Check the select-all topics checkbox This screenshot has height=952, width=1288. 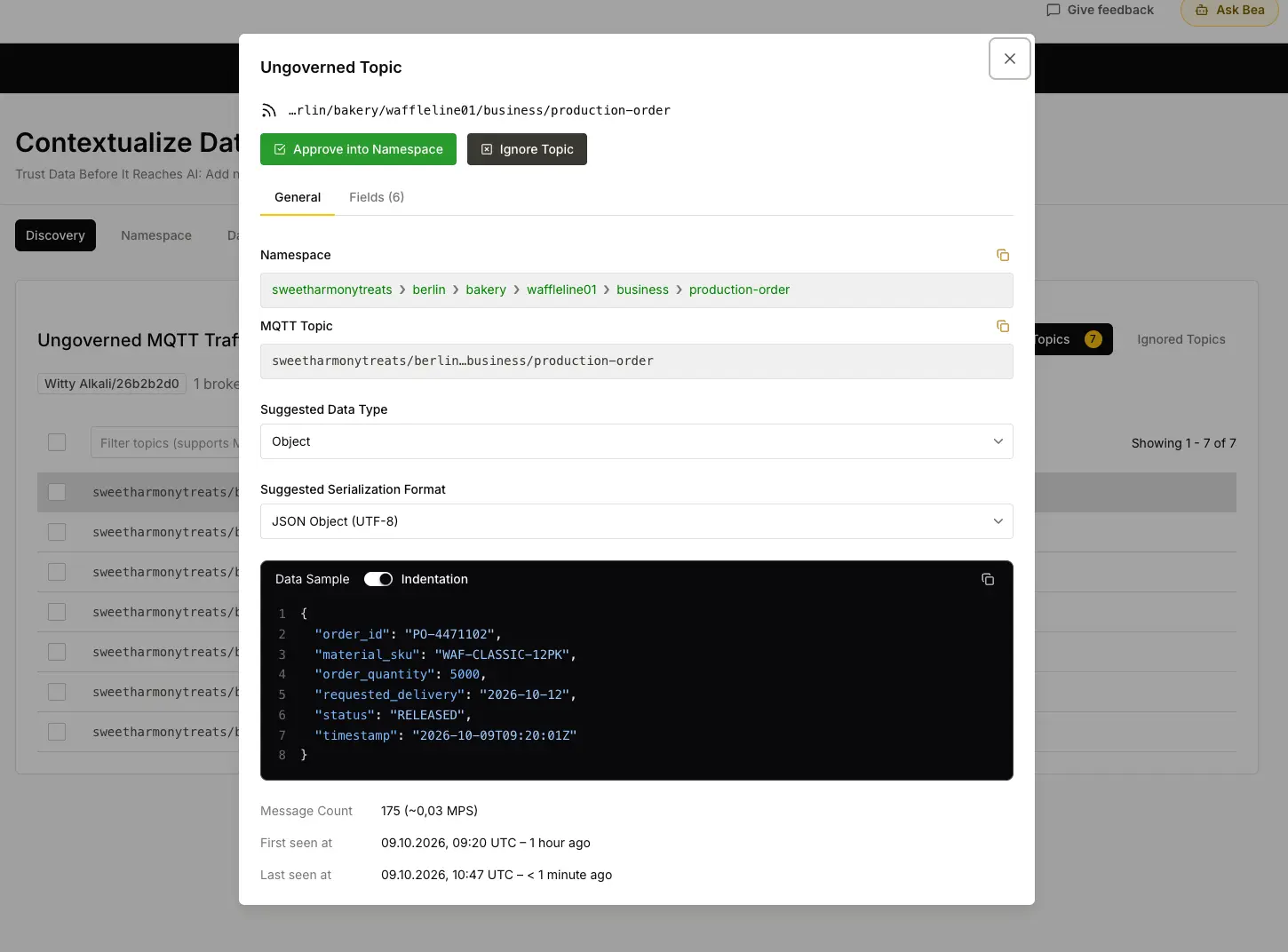point(57,442)
